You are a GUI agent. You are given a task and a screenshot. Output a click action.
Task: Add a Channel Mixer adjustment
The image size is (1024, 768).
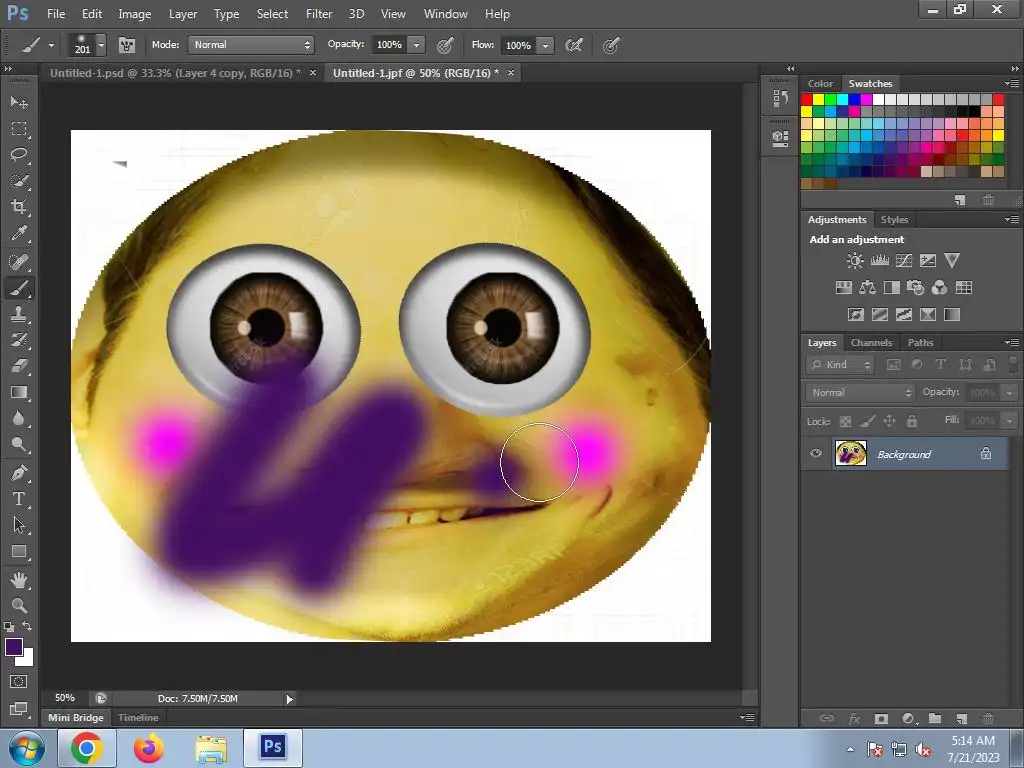pos(939,287)
